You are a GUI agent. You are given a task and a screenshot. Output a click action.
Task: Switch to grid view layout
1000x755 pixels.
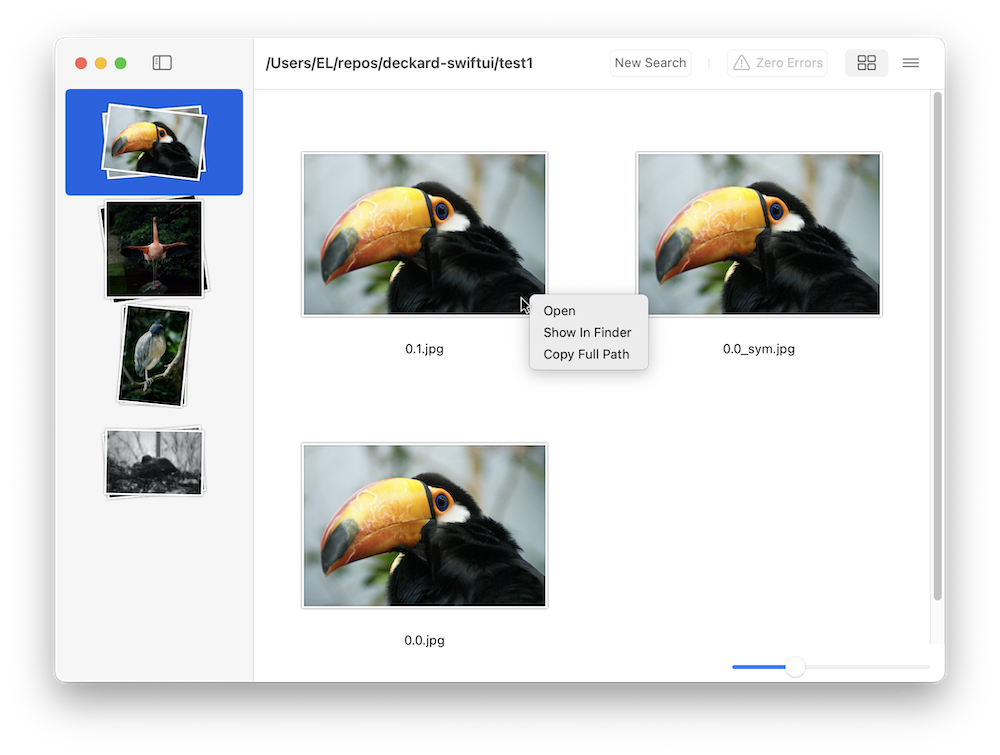tap(866, 62)
